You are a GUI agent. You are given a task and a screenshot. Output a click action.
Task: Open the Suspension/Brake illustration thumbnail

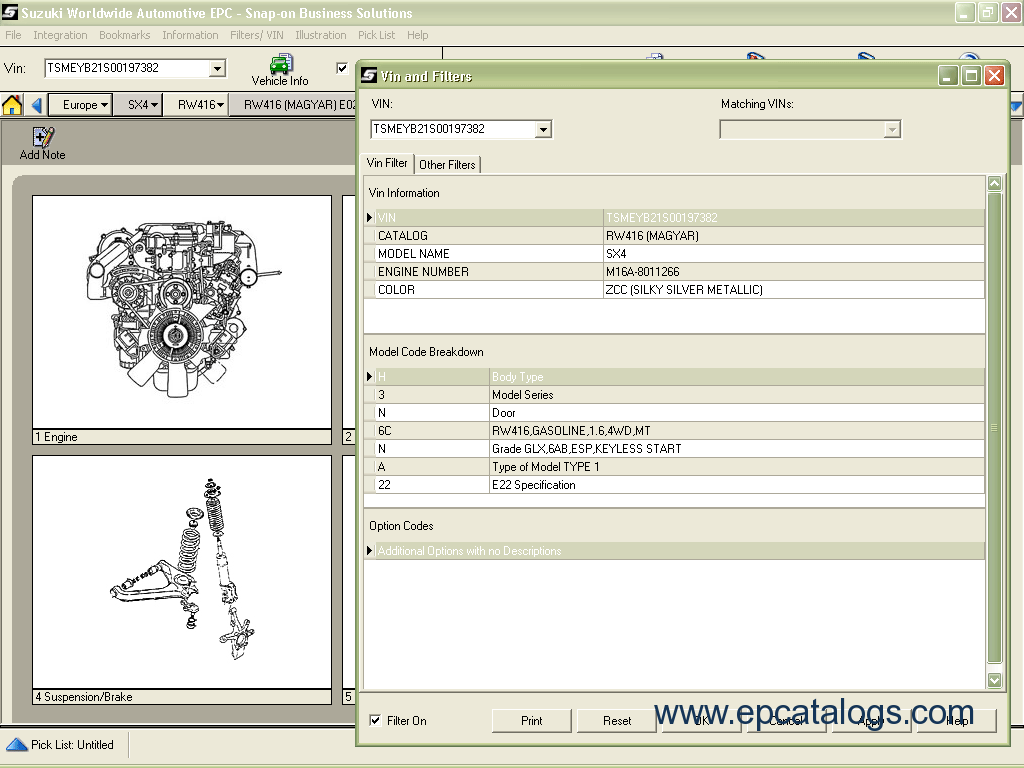coord(182,572)
